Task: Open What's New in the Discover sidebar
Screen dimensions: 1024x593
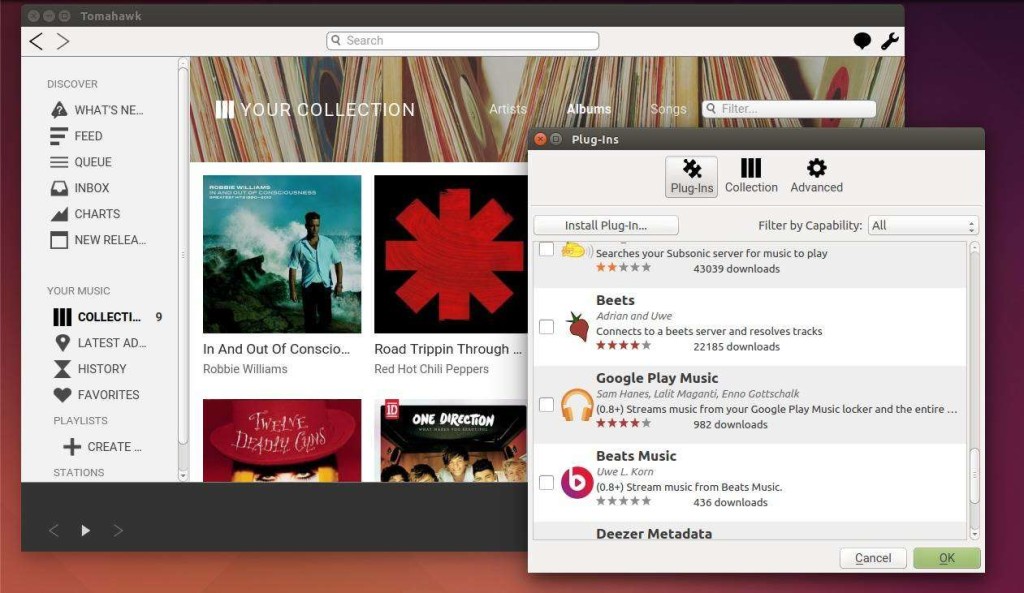Action: (x=97, y=110)
